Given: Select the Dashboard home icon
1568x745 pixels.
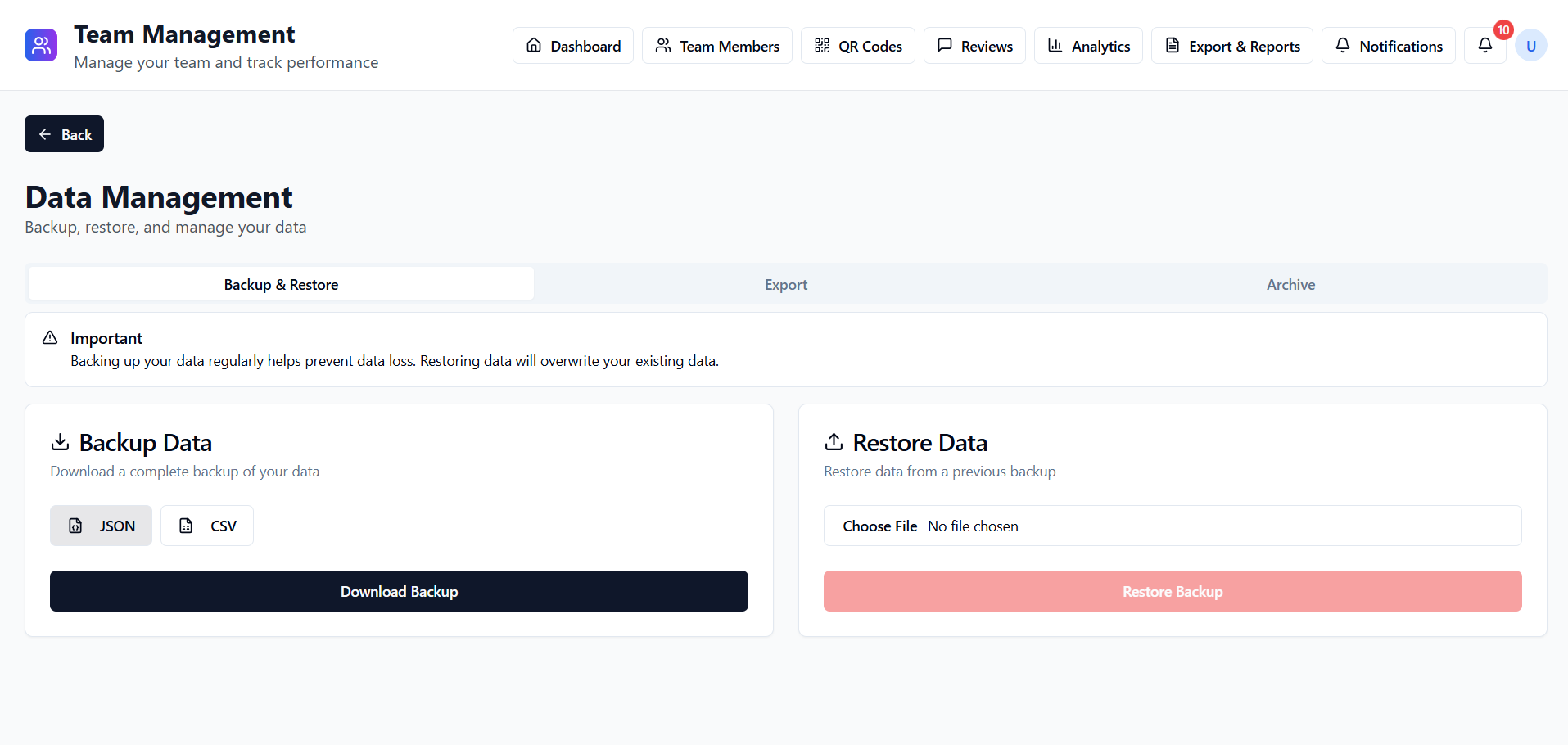Looking at the screenshot, I should click(535, 46).
